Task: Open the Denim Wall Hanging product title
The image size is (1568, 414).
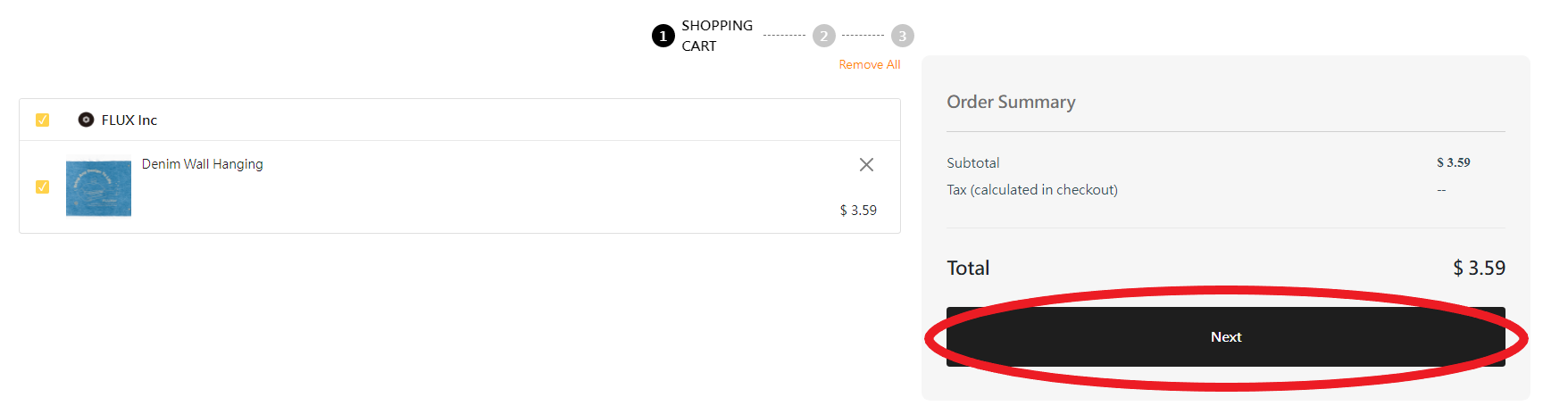Action: [202, 164]
